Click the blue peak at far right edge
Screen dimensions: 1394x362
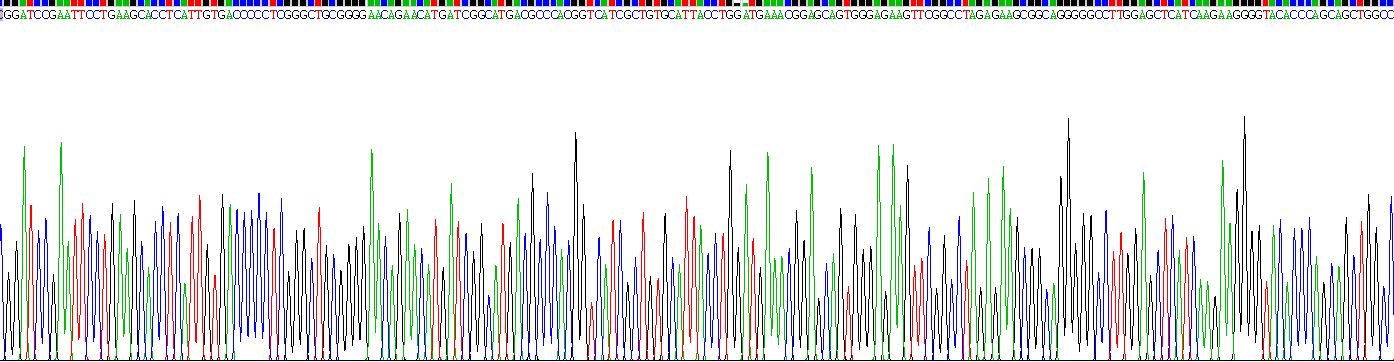tap(1391, 278)
